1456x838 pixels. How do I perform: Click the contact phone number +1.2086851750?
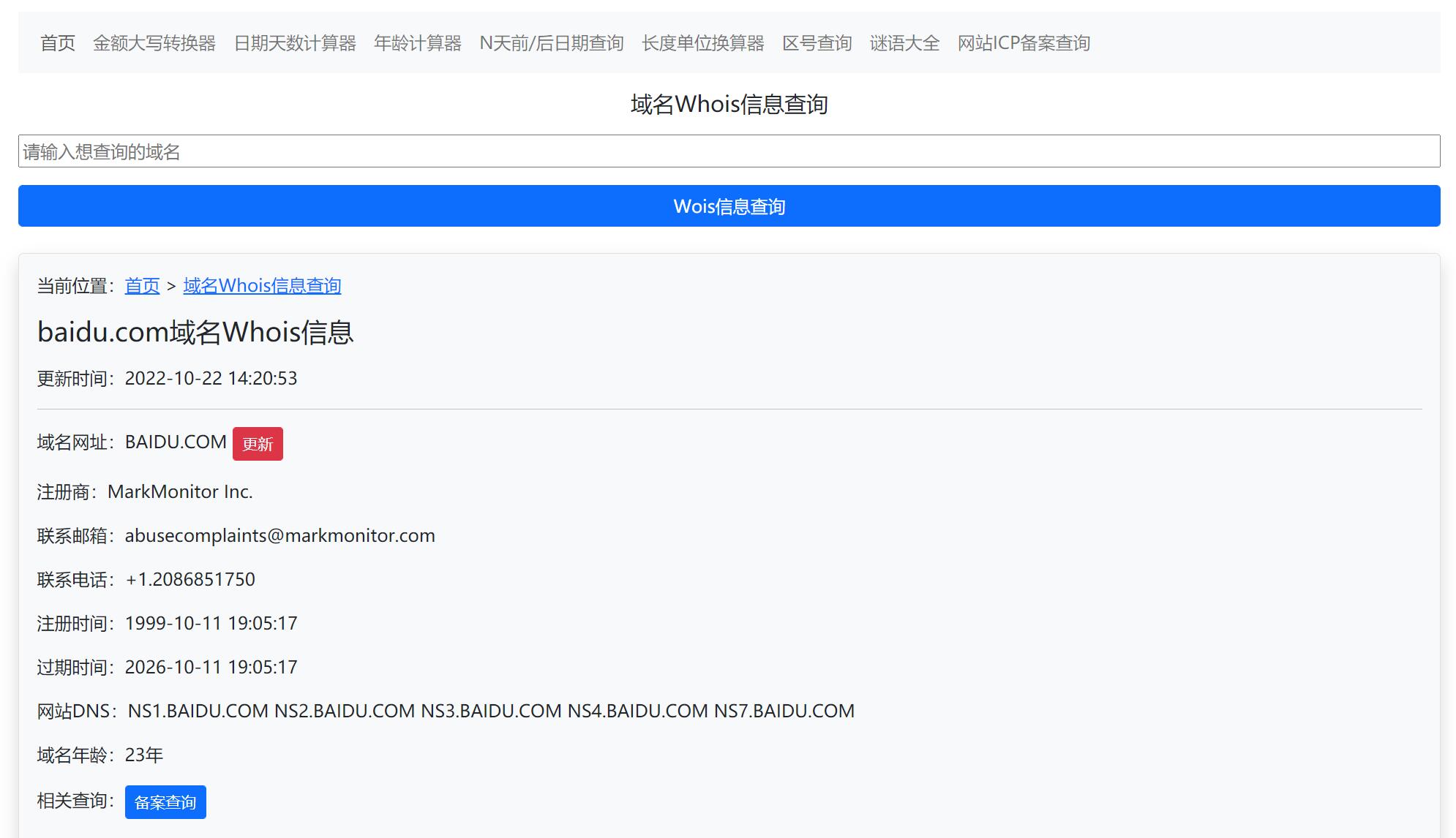click(190, 578)
